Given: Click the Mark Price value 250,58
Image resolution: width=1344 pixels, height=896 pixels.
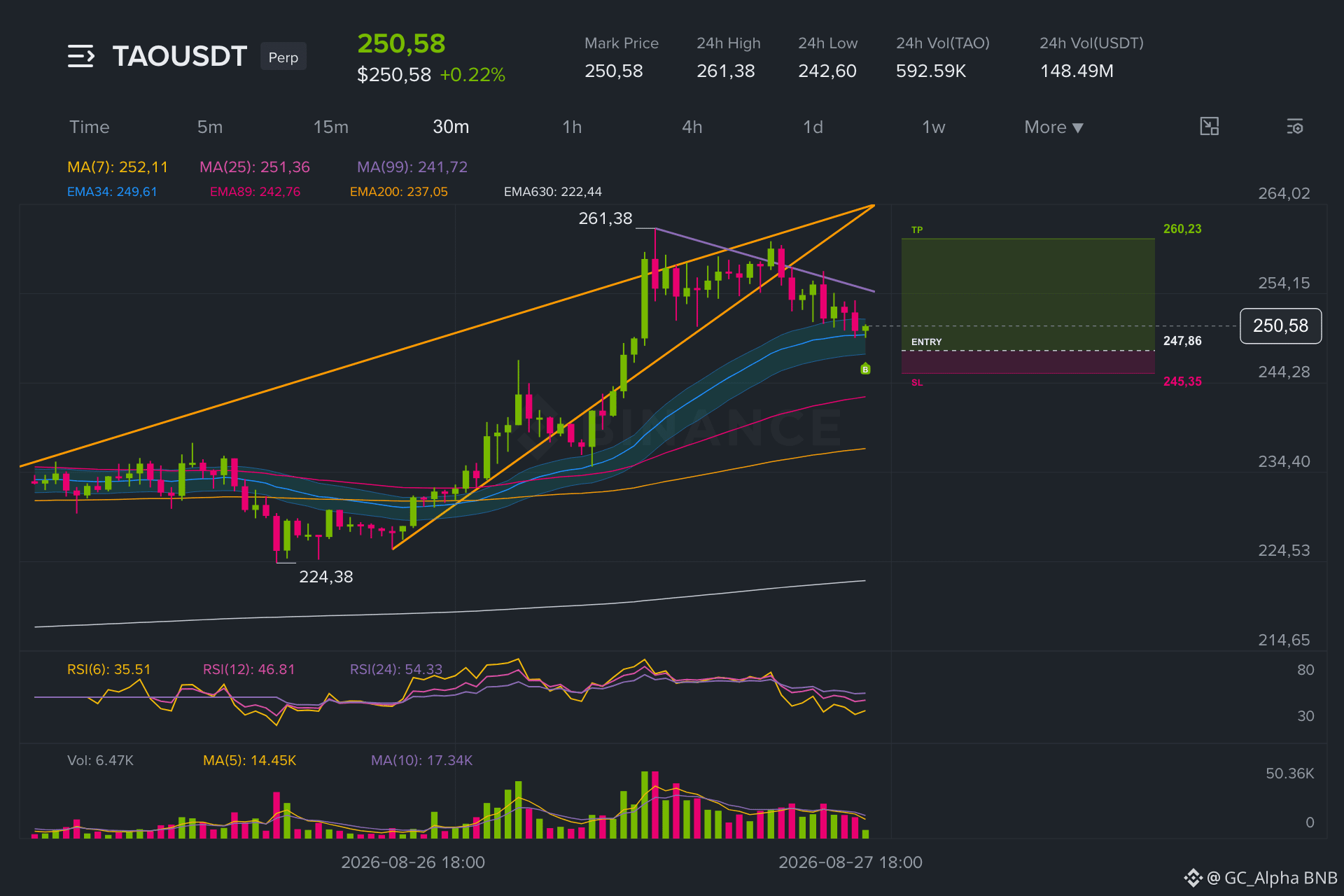Looking at the screenshot, I should pyautogui.click(x=614, y=71).
